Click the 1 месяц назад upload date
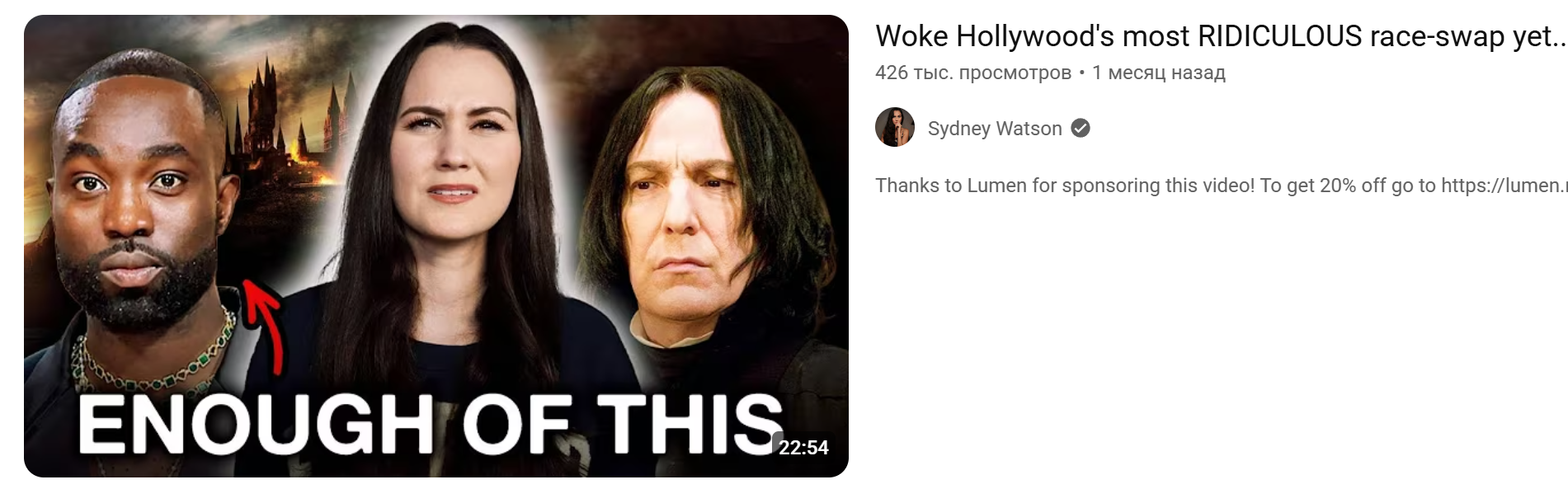Viewport: 1568px width, 489px height. click(x=1159, y=73)
